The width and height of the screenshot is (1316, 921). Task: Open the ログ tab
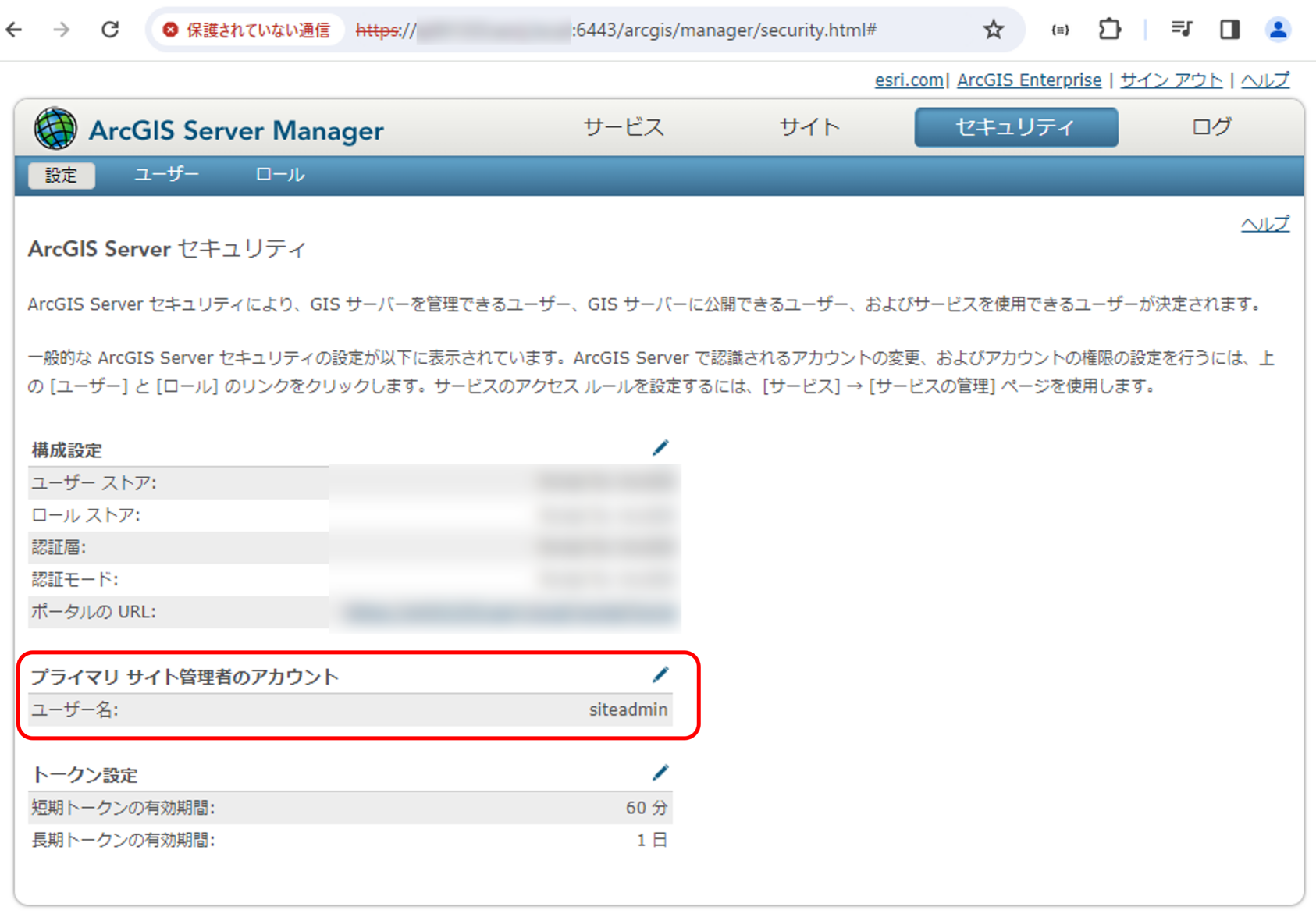coord(1211,127)
